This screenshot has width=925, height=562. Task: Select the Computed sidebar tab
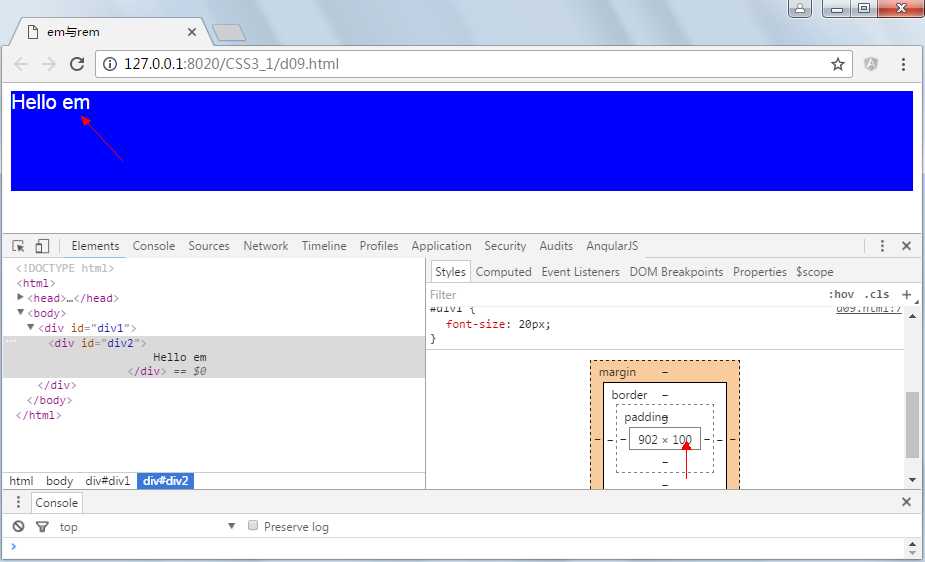pyautogui.click(x=503, y=272)
